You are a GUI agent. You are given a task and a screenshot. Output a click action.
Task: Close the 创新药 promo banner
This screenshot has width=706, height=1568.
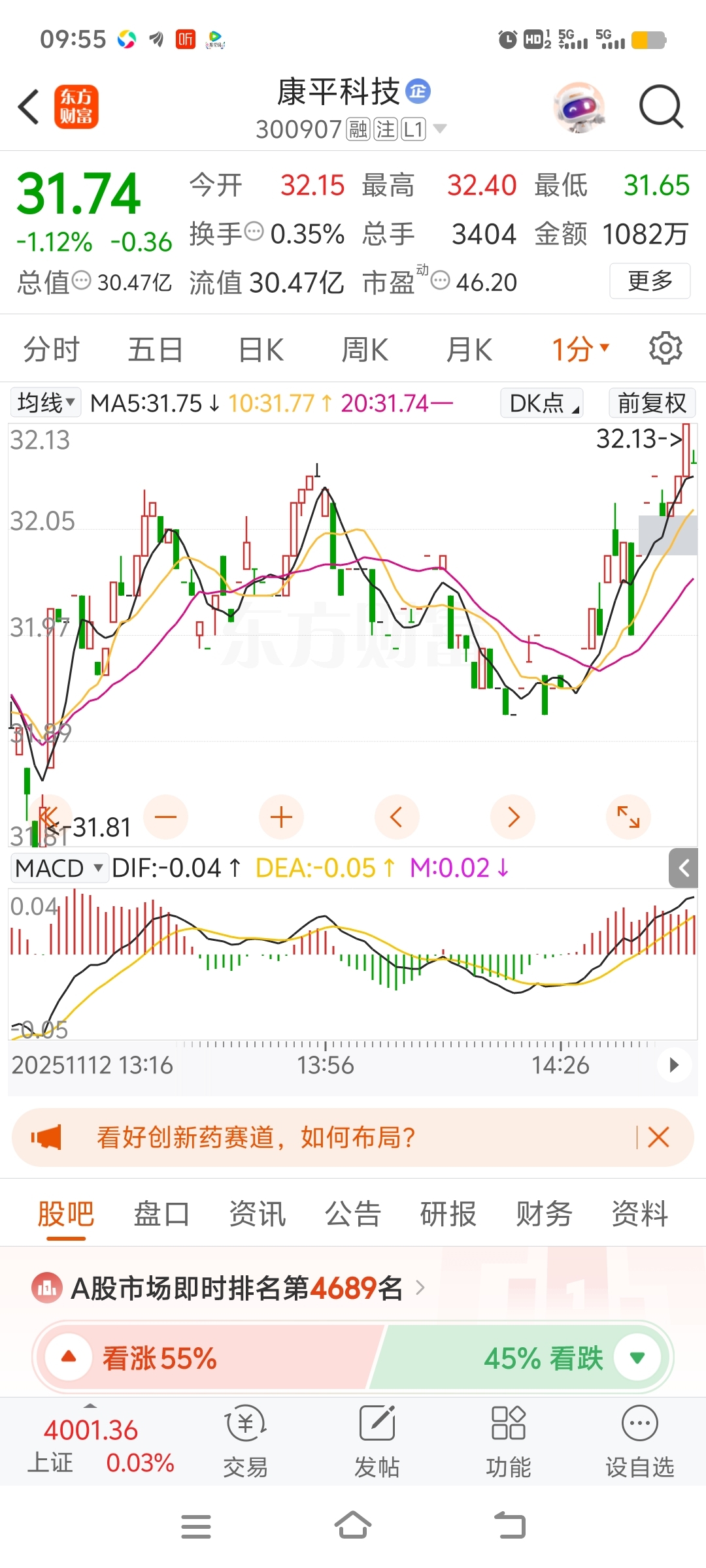tap(658, 1137)
